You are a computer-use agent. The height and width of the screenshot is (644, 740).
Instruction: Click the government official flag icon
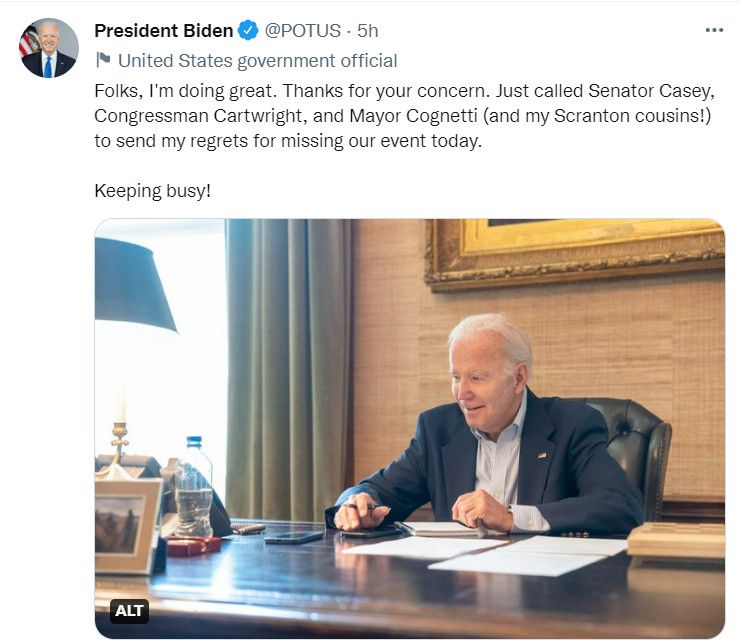(x=103, y=60)
